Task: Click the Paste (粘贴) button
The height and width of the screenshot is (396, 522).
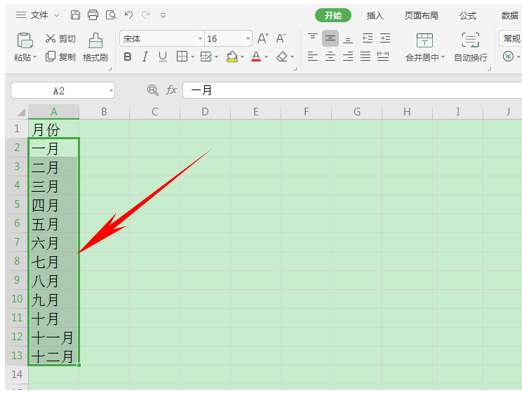Action: click(25, 47)
